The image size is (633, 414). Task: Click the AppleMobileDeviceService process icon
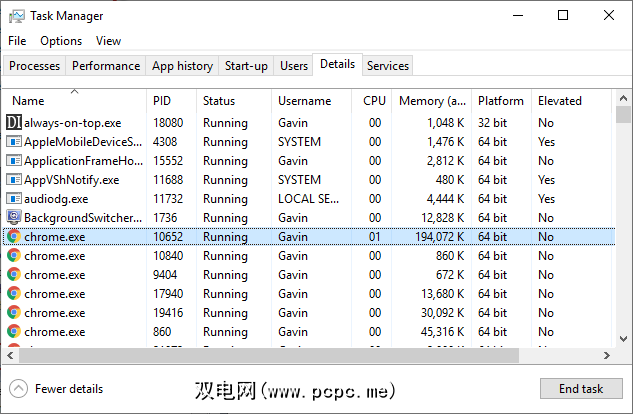pos(14,142)
